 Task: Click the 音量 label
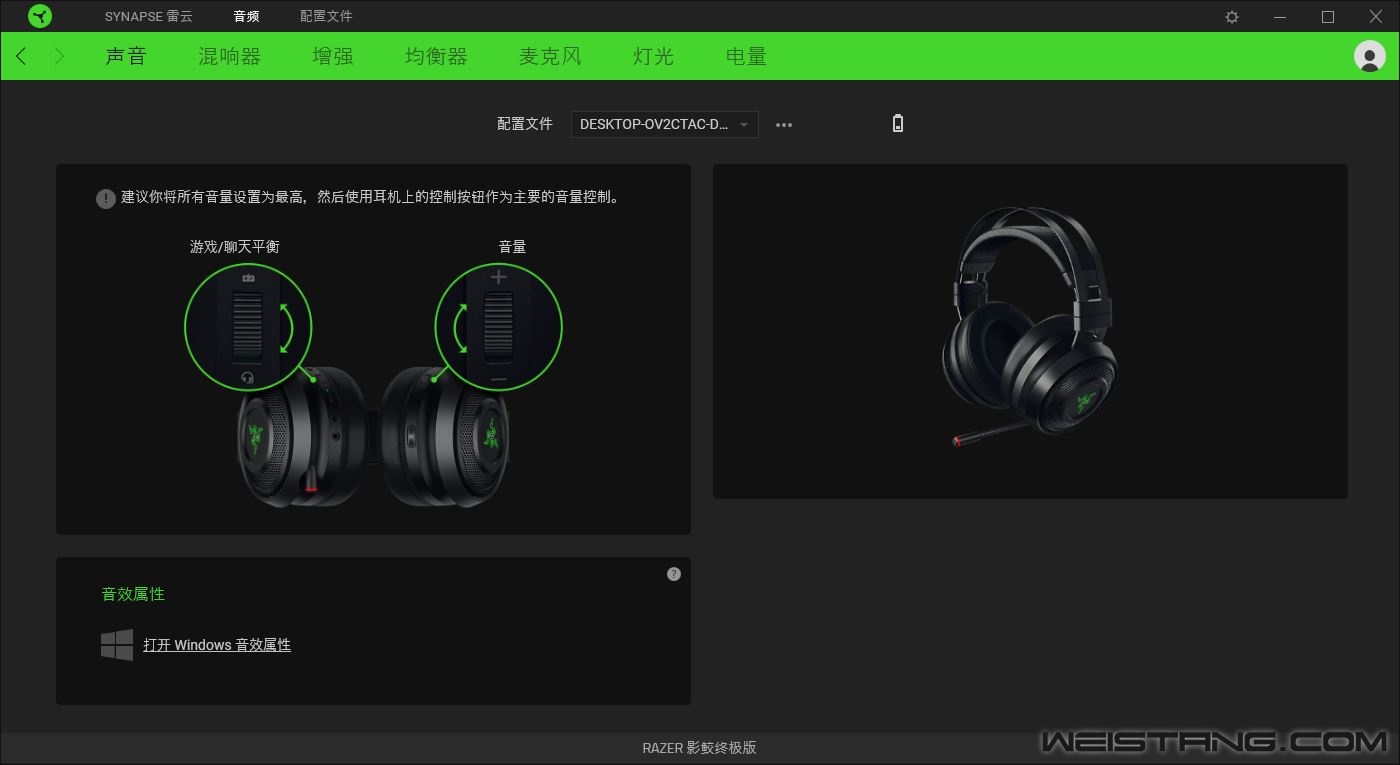coord(512,246)
